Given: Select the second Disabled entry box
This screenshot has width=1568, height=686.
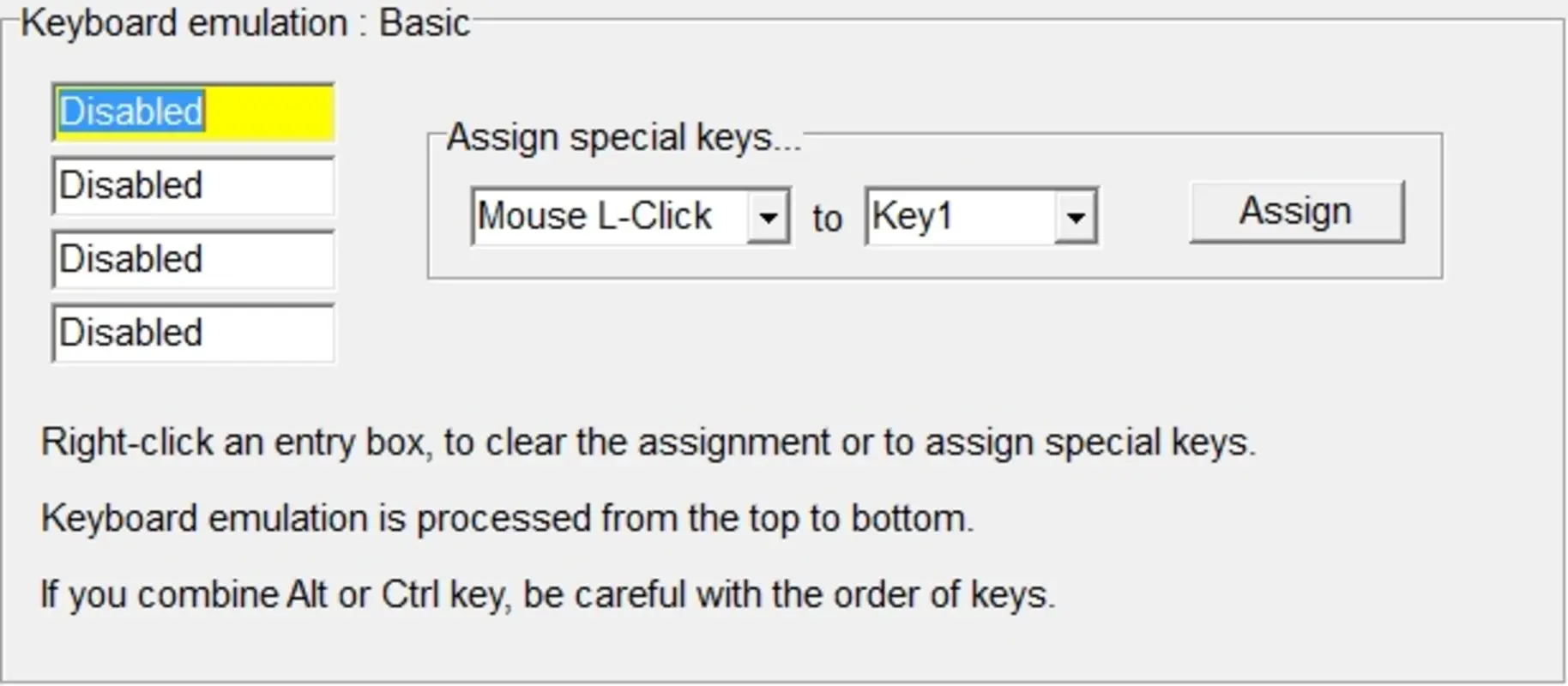Looking at the screenshot, I should (x=192, y=186).
